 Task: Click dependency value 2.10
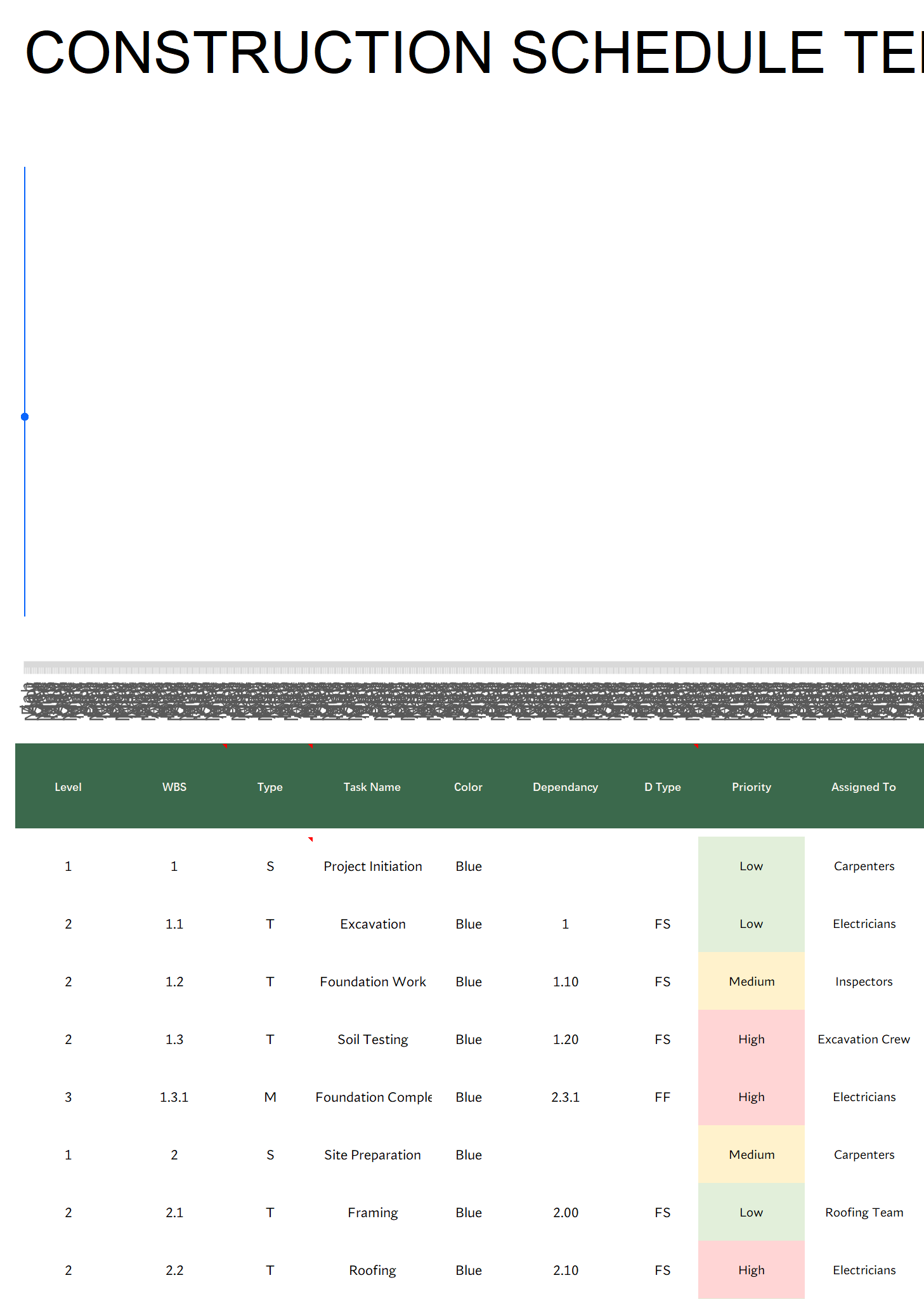point(565,1270)
